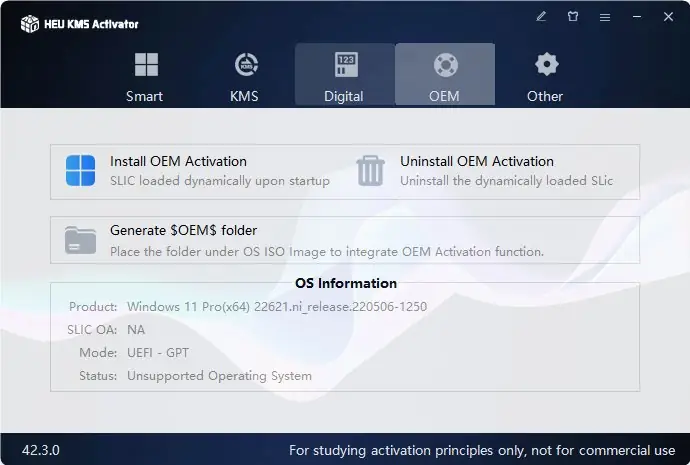Screen dimensions: 690x465
Task: Click the 'For studying activation principles only' notice
Action: pos(482,450)
